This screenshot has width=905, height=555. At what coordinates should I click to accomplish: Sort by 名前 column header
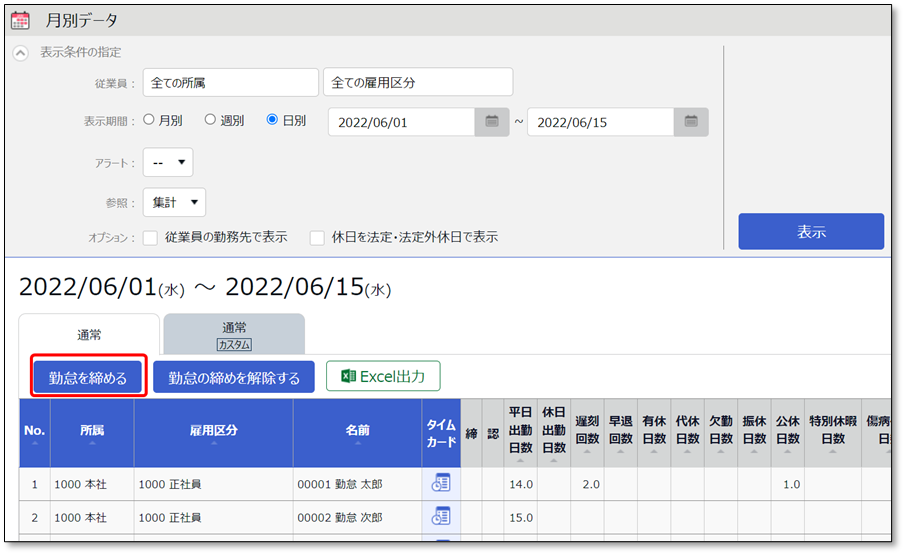click(357, 431)
